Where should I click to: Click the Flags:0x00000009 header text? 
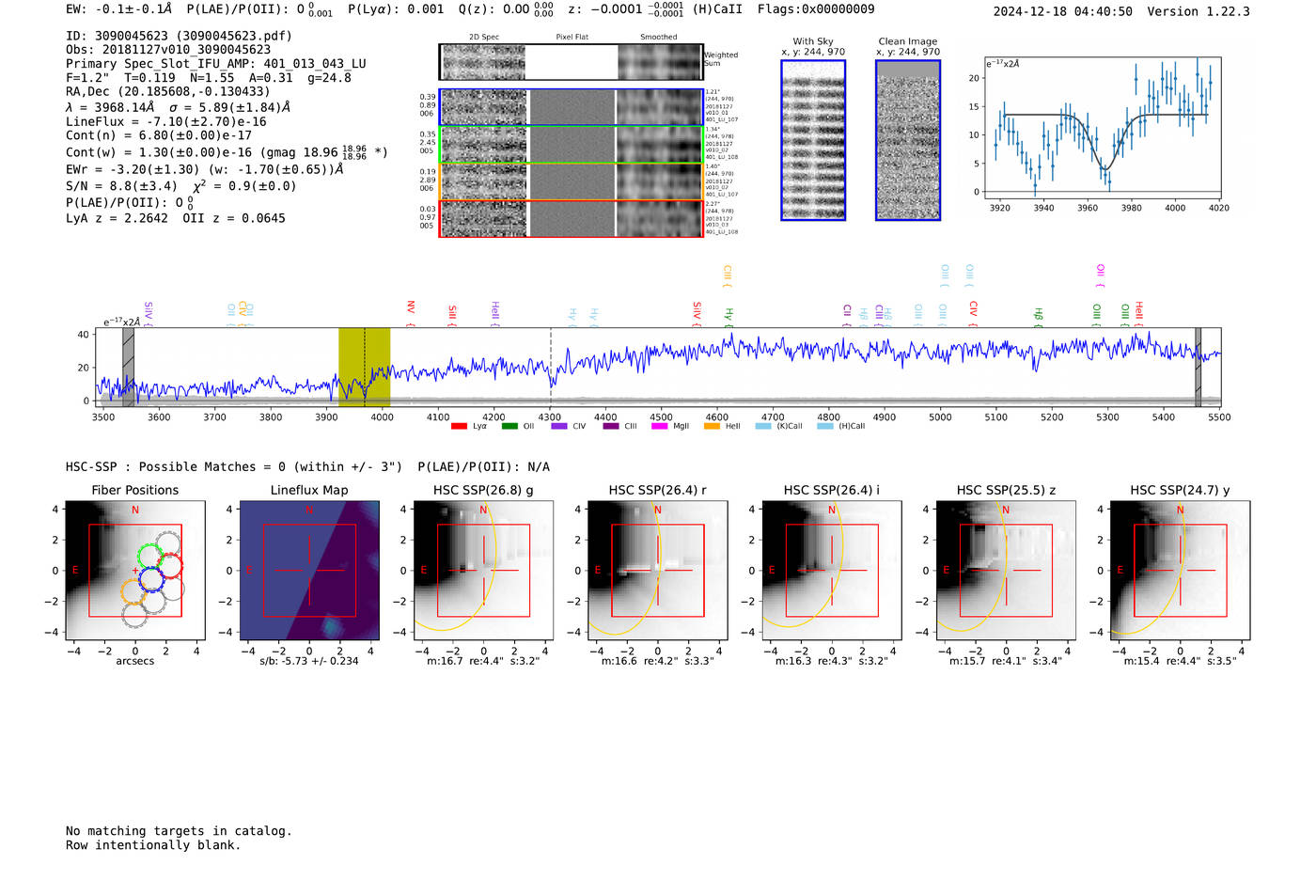tap(816, 9)
